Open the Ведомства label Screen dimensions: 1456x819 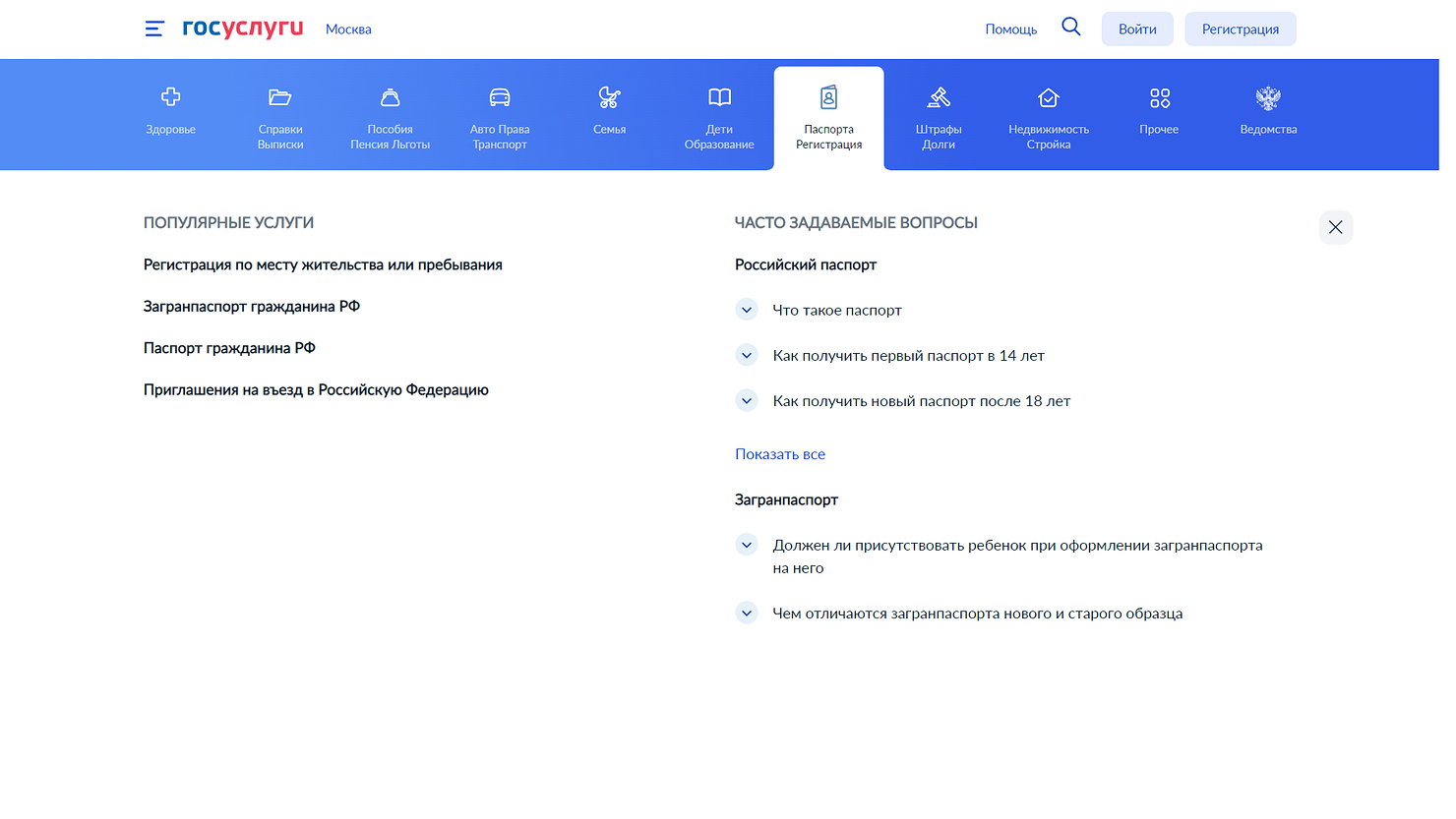[1268, 130]
